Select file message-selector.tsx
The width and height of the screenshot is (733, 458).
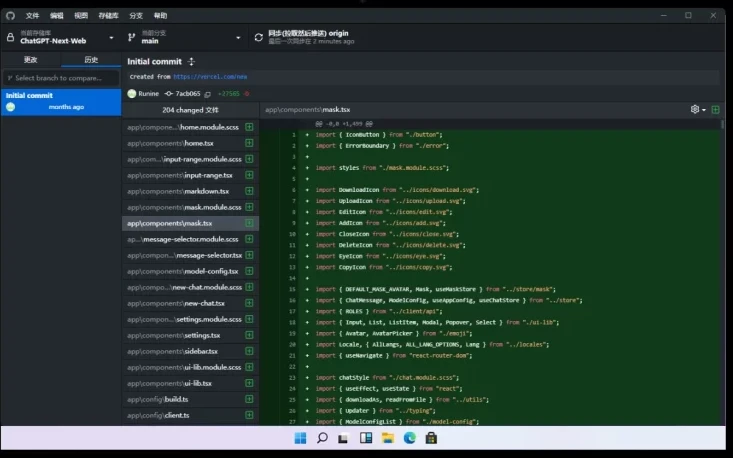click(190, 255)
